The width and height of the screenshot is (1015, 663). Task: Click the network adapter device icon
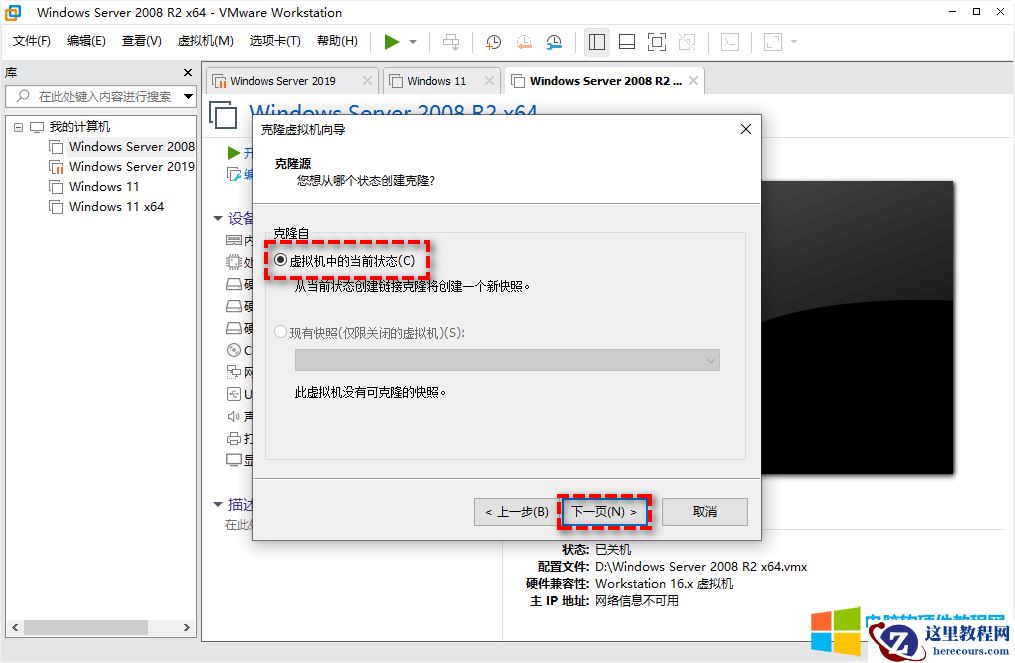point(234,372)
